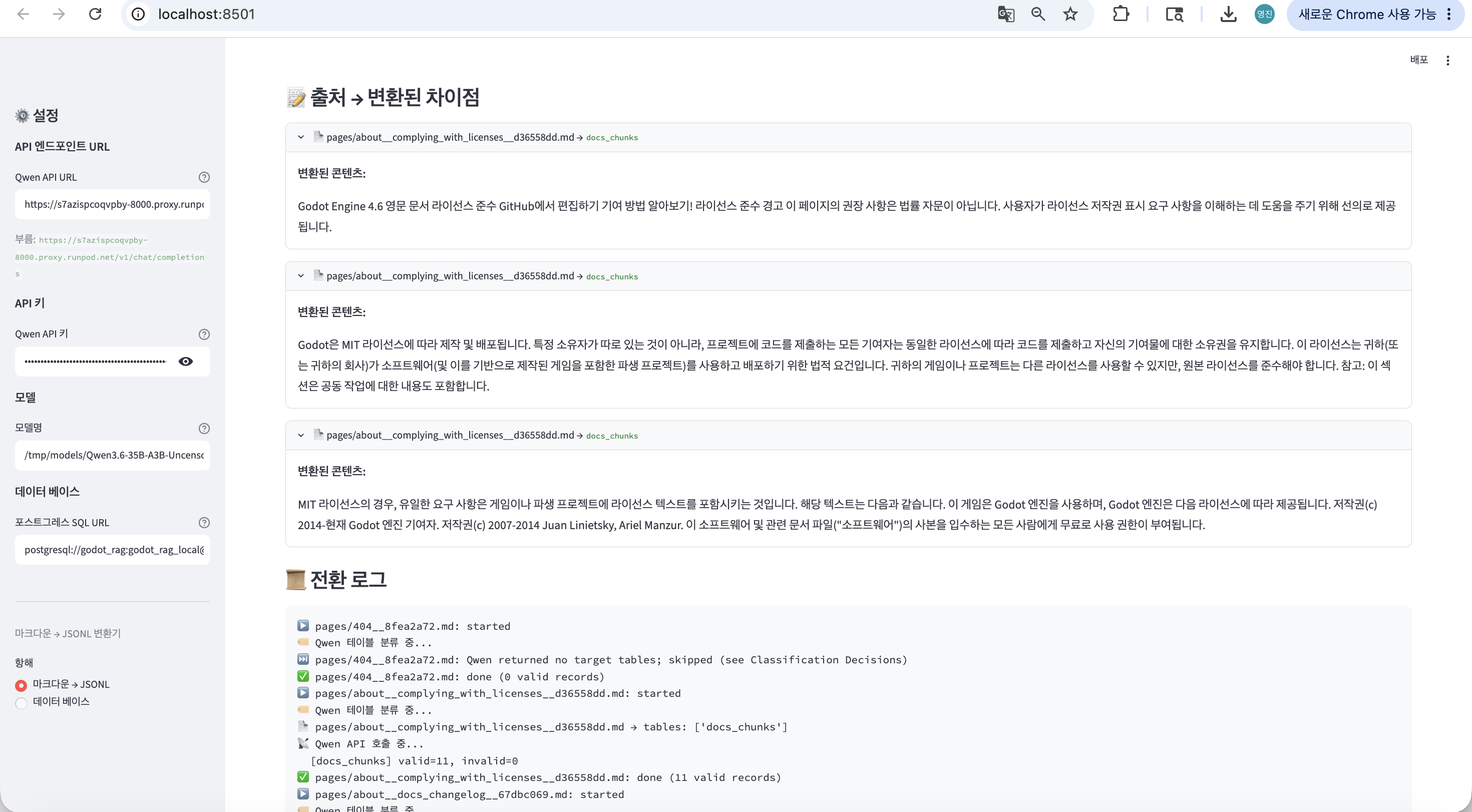Viewport: 1472px width, 812px height.
Task: Focus the 모델명 model path field
Action: point(113,456)
